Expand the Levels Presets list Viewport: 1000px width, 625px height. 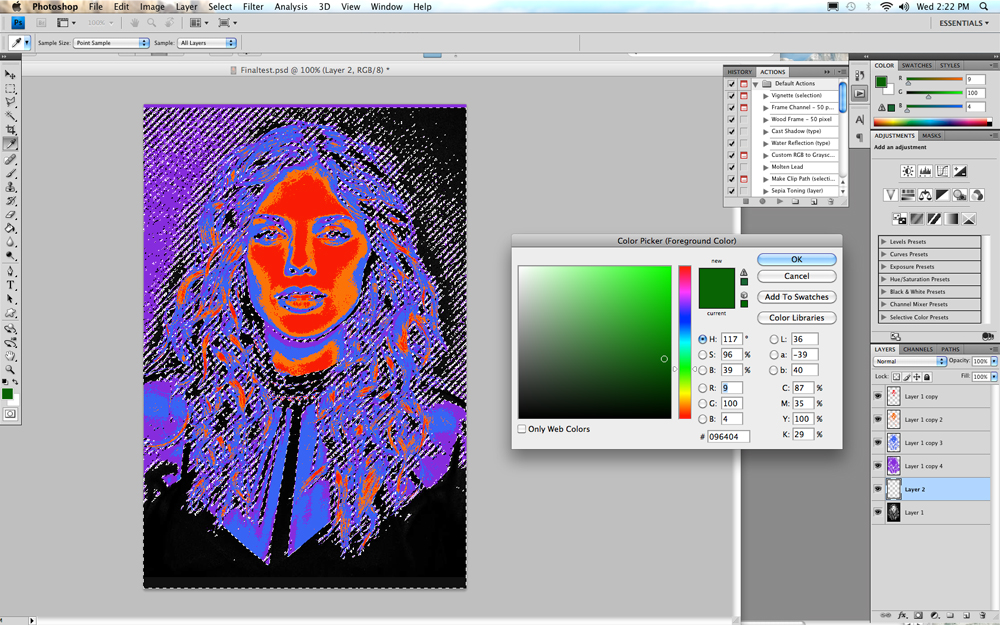pos(883,242)
